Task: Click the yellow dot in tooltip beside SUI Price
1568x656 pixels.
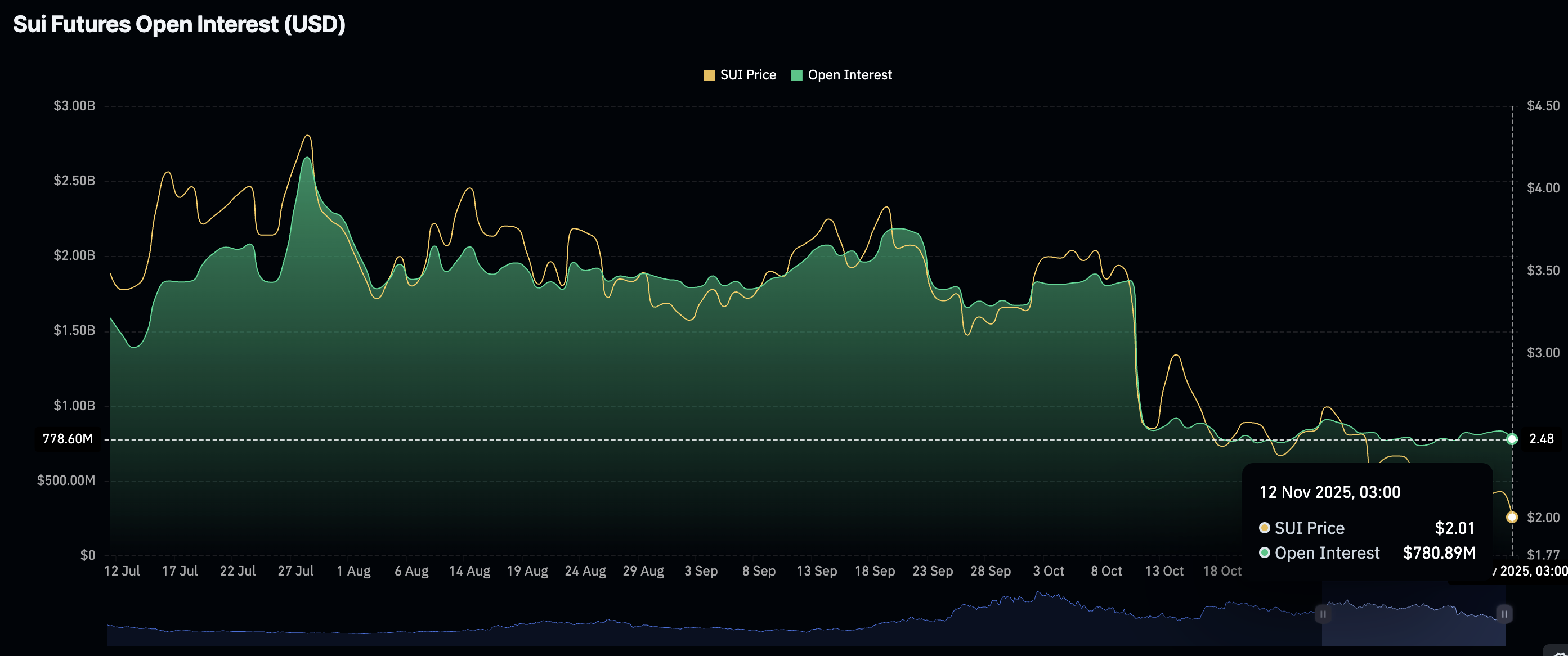Action: [1264, 528]
